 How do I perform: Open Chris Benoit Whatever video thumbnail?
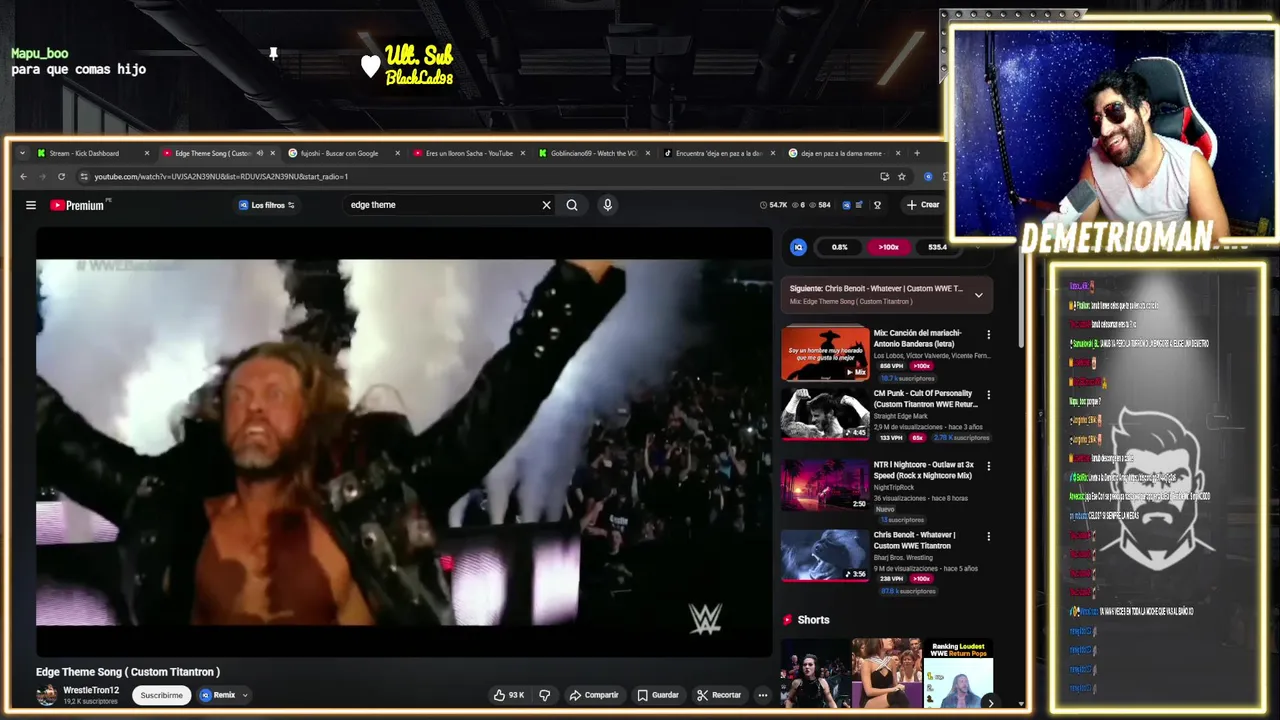click(x=825, y=556)
